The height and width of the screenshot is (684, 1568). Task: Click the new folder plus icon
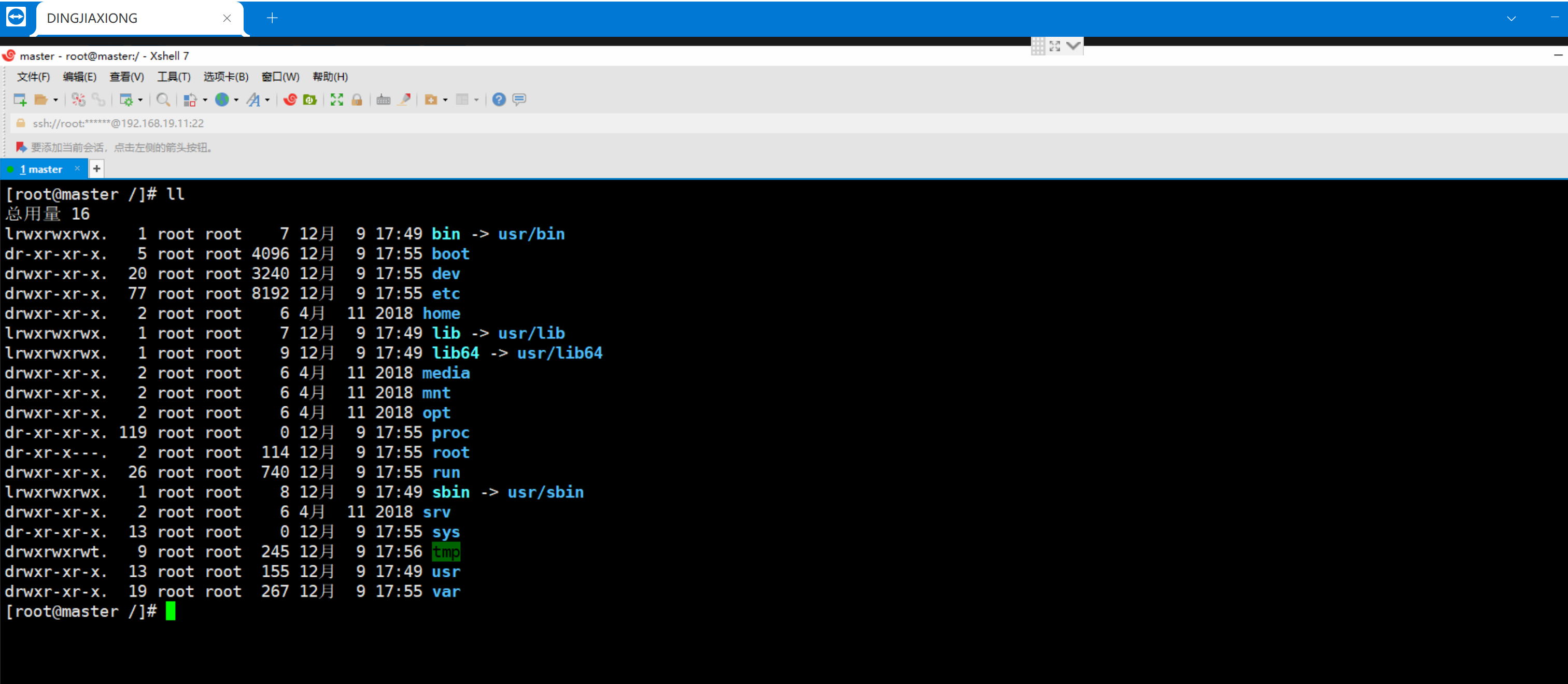tap(431, 100)
